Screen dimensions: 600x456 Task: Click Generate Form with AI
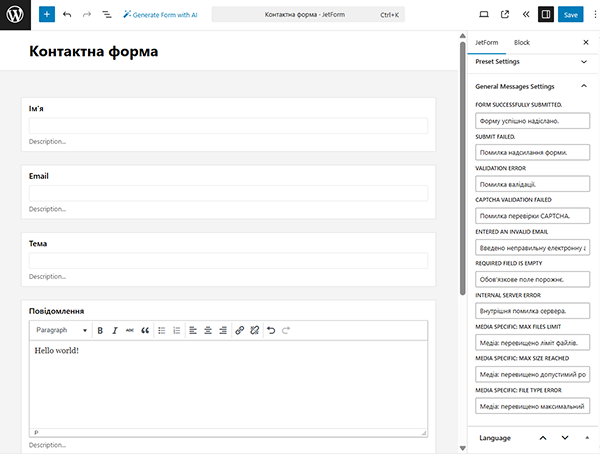(x=160, y=15)
